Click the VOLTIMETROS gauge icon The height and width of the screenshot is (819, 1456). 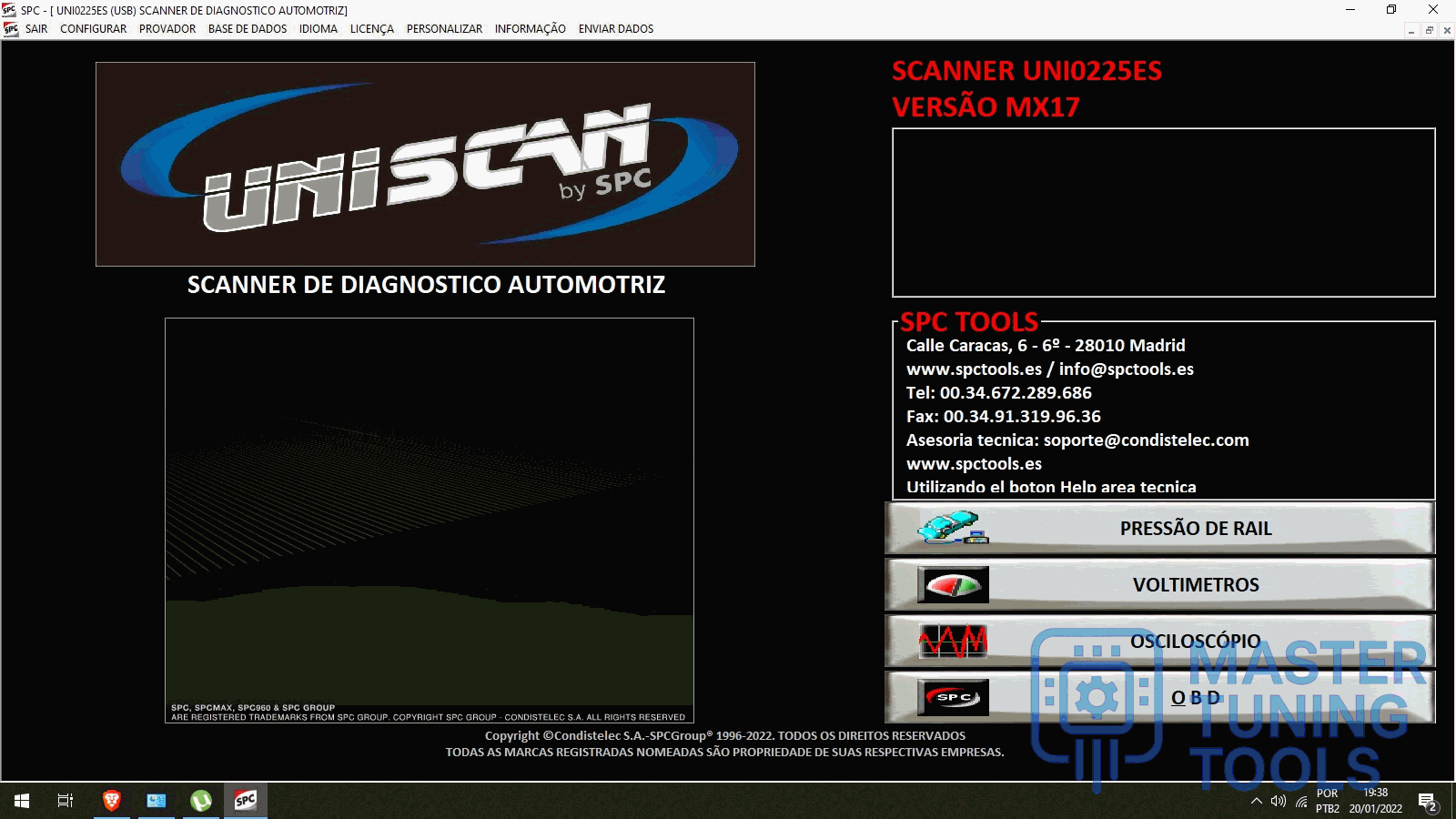pyautogui.click(x=952, y=585)
